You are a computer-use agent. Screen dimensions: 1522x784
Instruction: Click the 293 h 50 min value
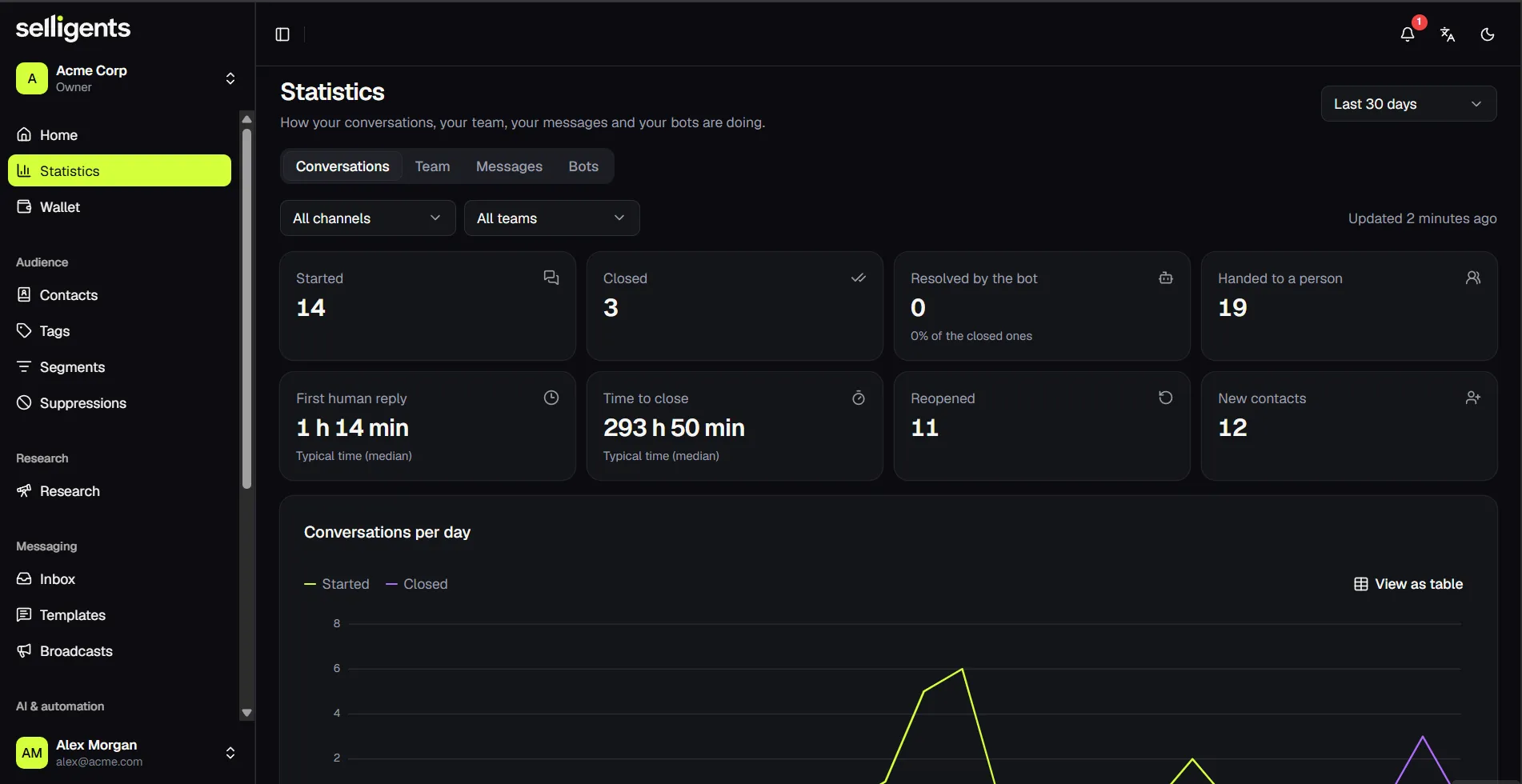tap(674, 428)
